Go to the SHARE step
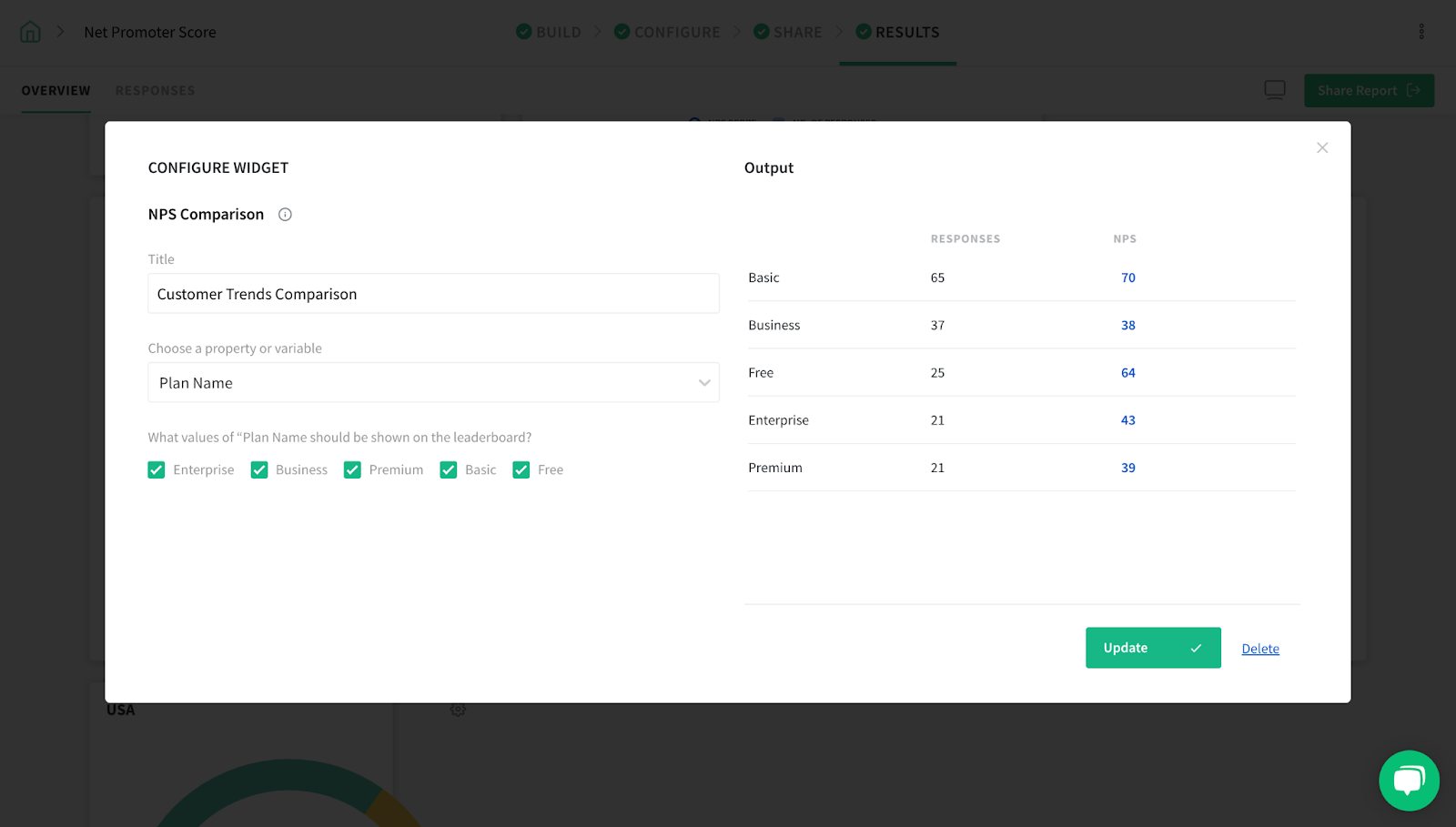1456x827 pixels. 788,32
